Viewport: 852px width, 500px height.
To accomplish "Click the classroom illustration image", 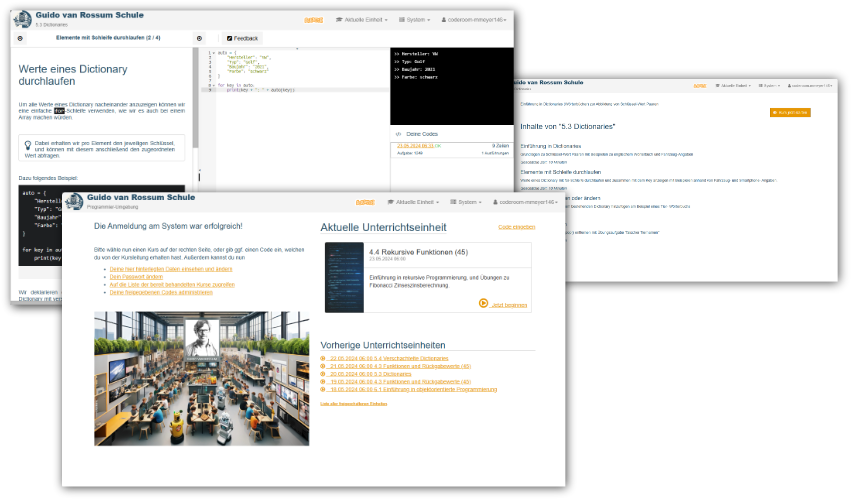I will coord(201,378).
